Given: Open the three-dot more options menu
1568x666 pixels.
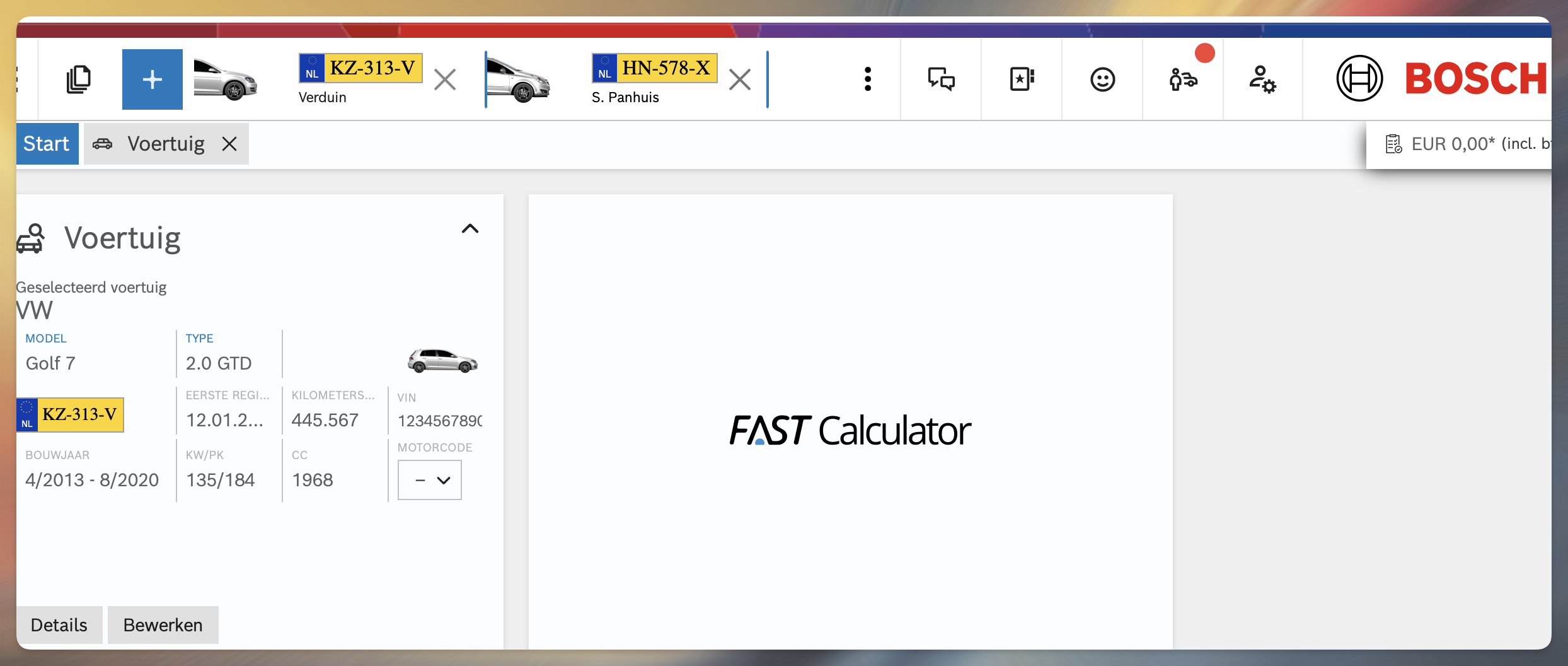Looking at the screenshot, I should (868, 79).
